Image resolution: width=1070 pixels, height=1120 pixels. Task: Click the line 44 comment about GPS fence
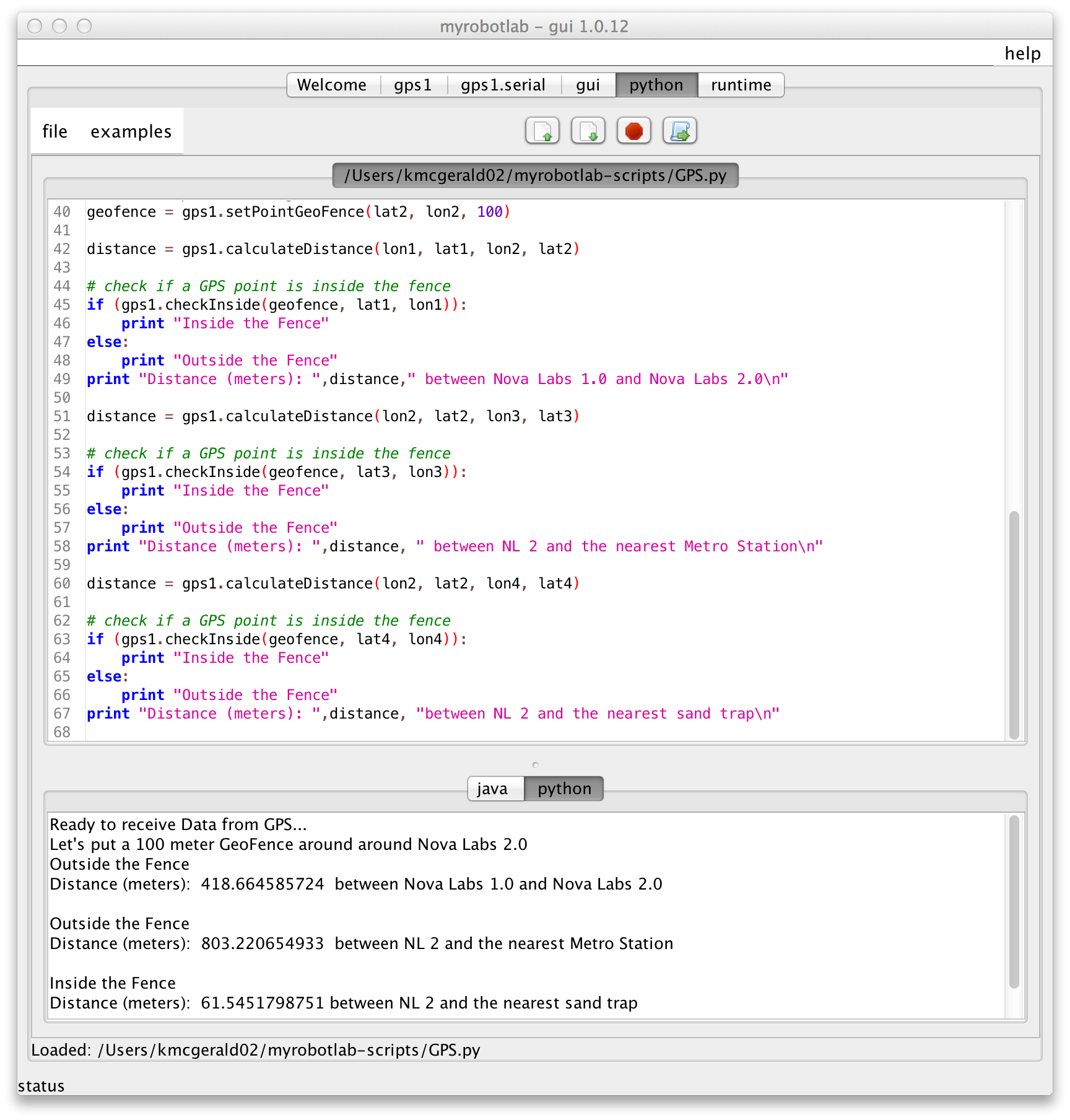click(269, 286)
